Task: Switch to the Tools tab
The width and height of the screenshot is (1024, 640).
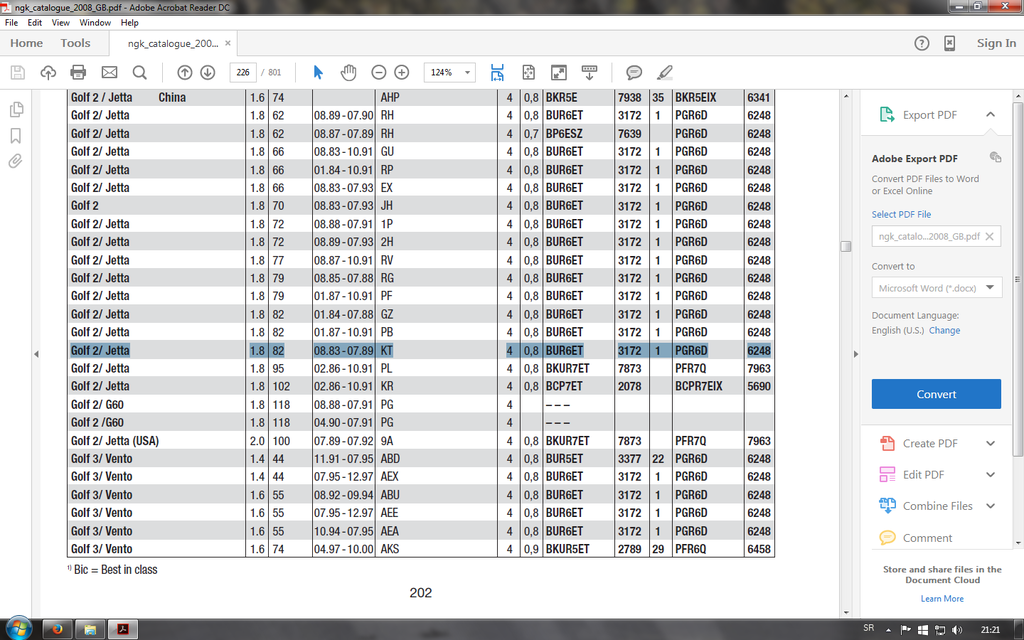Action: point(75,43)
